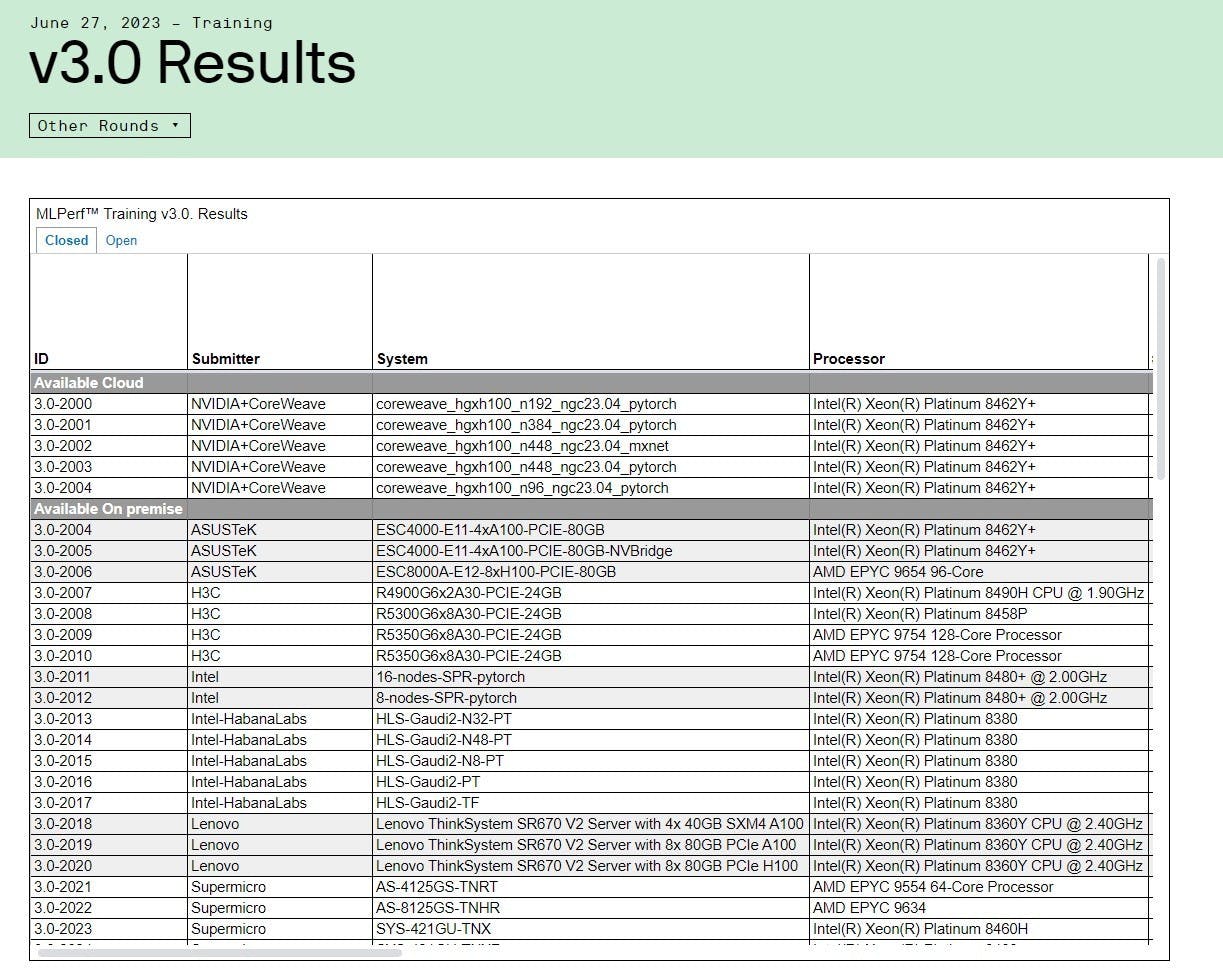The height and width of the screenshot is (978, 1223).
Task: Switch to the Closed results tab
Action: (x=67, y=240)
